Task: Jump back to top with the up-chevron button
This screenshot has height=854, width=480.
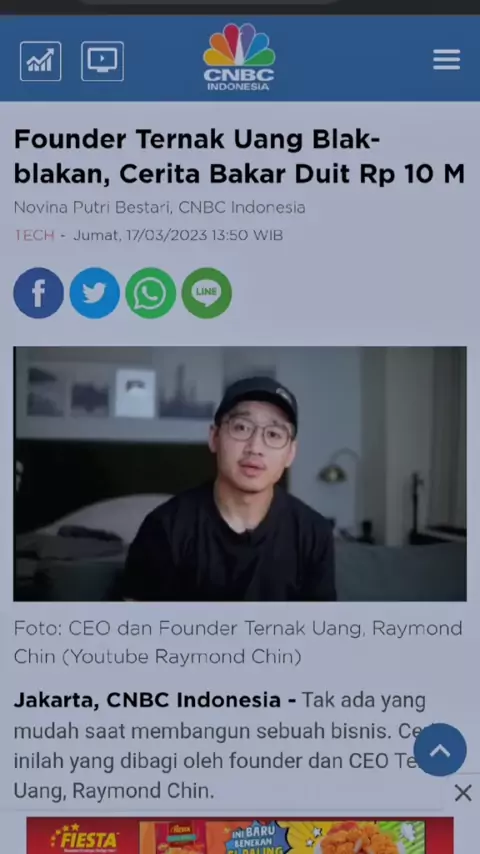Action: pos(440,749)
